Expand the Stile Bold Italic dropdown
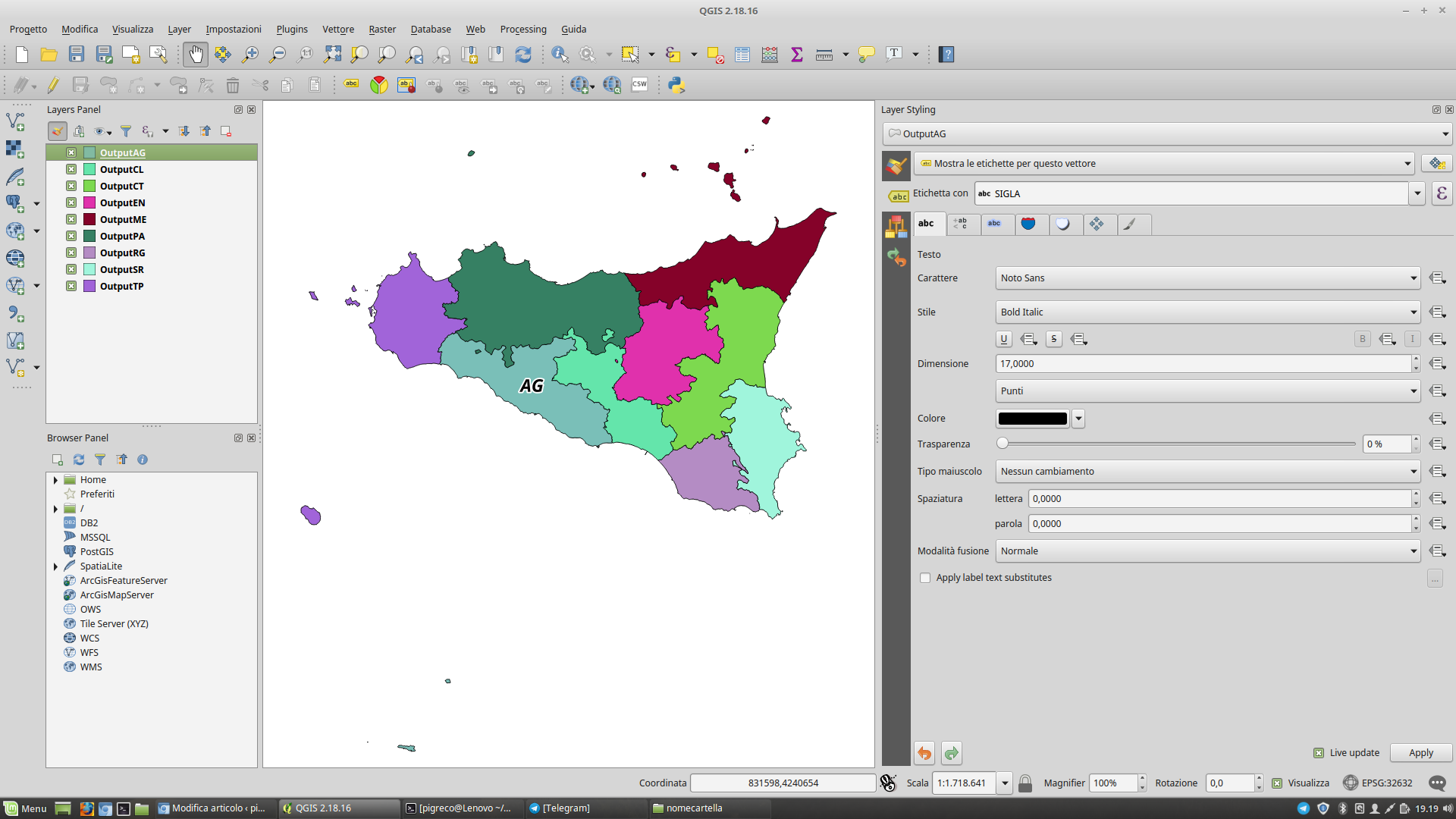 [1207, 312]
